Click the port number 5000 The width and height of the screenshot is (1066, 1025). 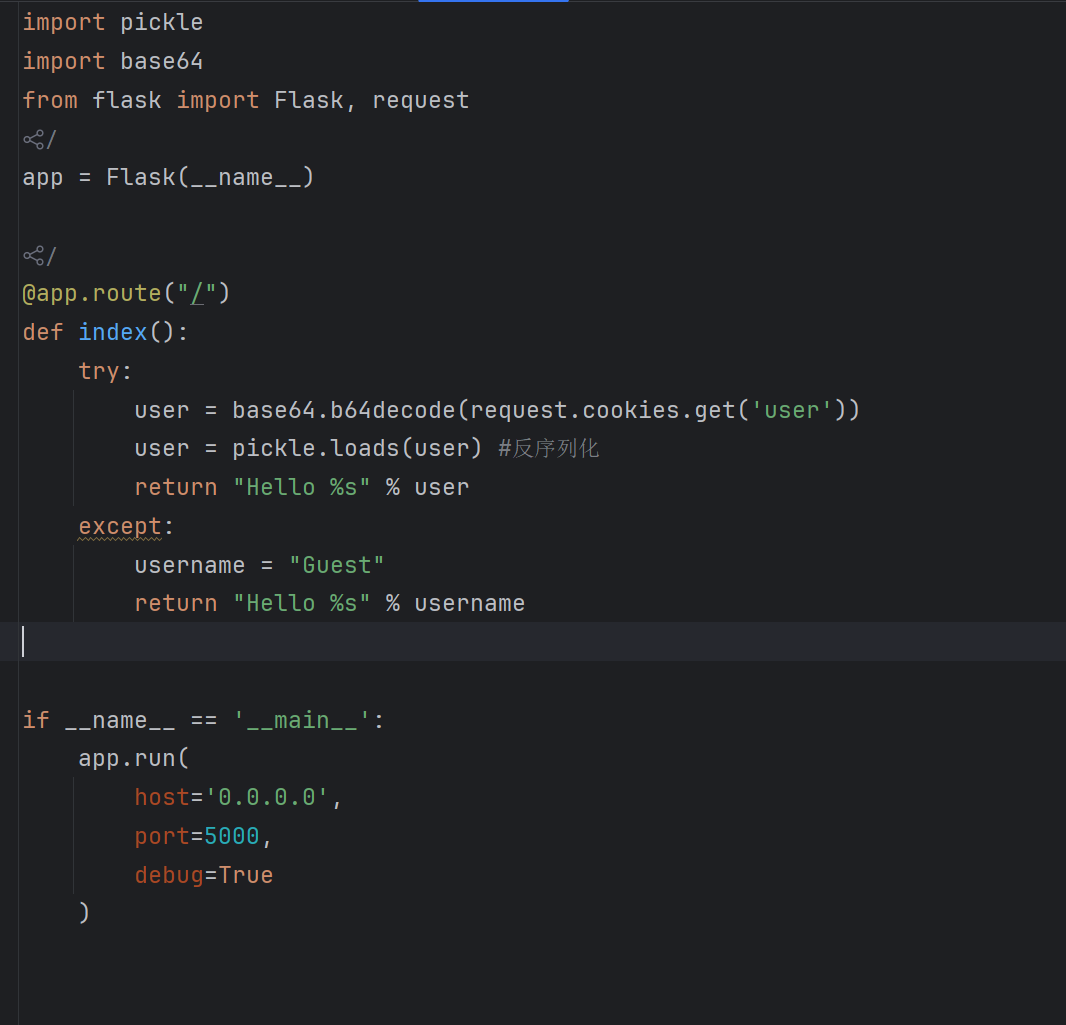[x=232, y=836]
